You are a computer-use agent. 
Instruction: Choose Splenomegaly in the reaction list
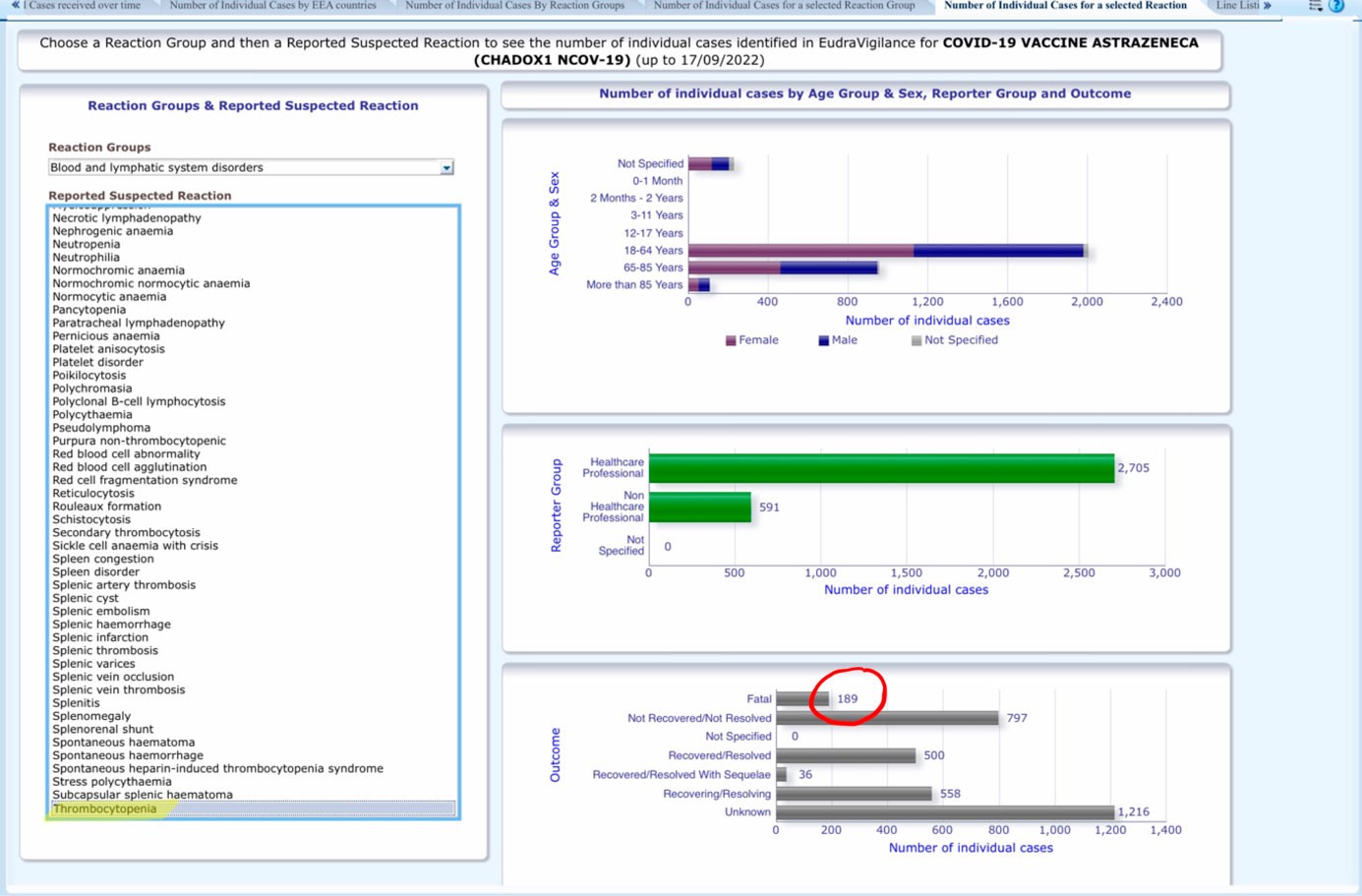(91, 716)
